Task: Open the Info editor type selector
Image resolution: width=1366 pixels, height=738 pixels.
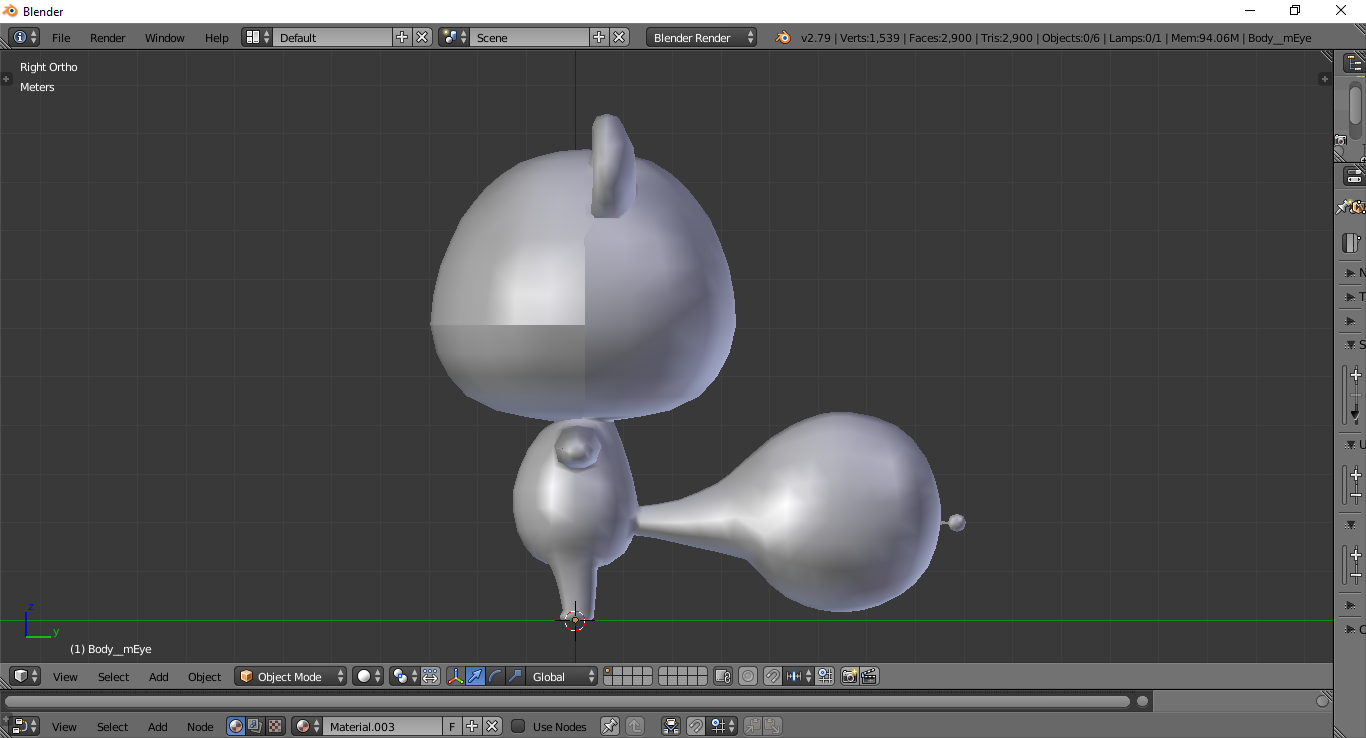Action: tap(24, 37)
